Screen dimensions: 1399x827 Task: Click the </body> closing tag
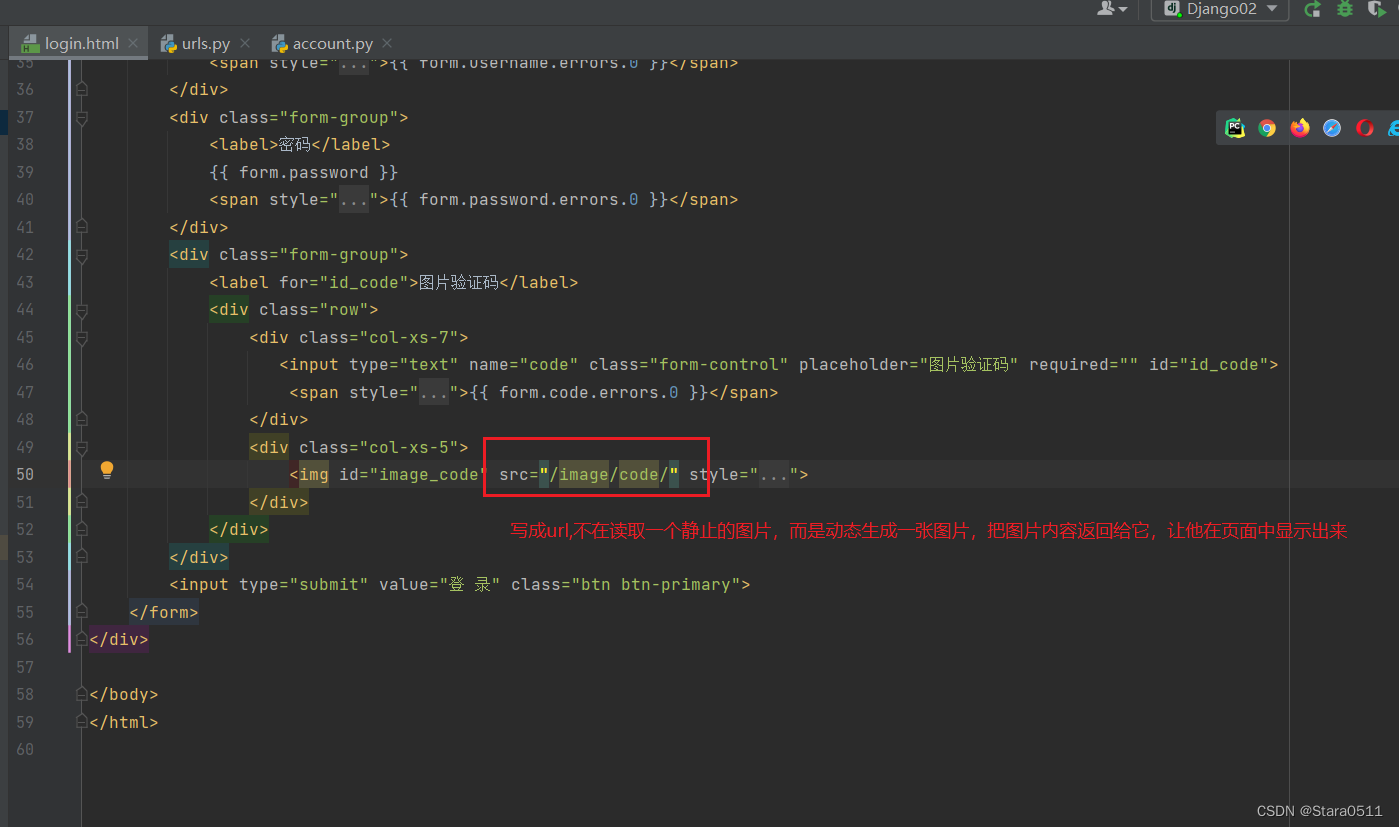(124, 695)
